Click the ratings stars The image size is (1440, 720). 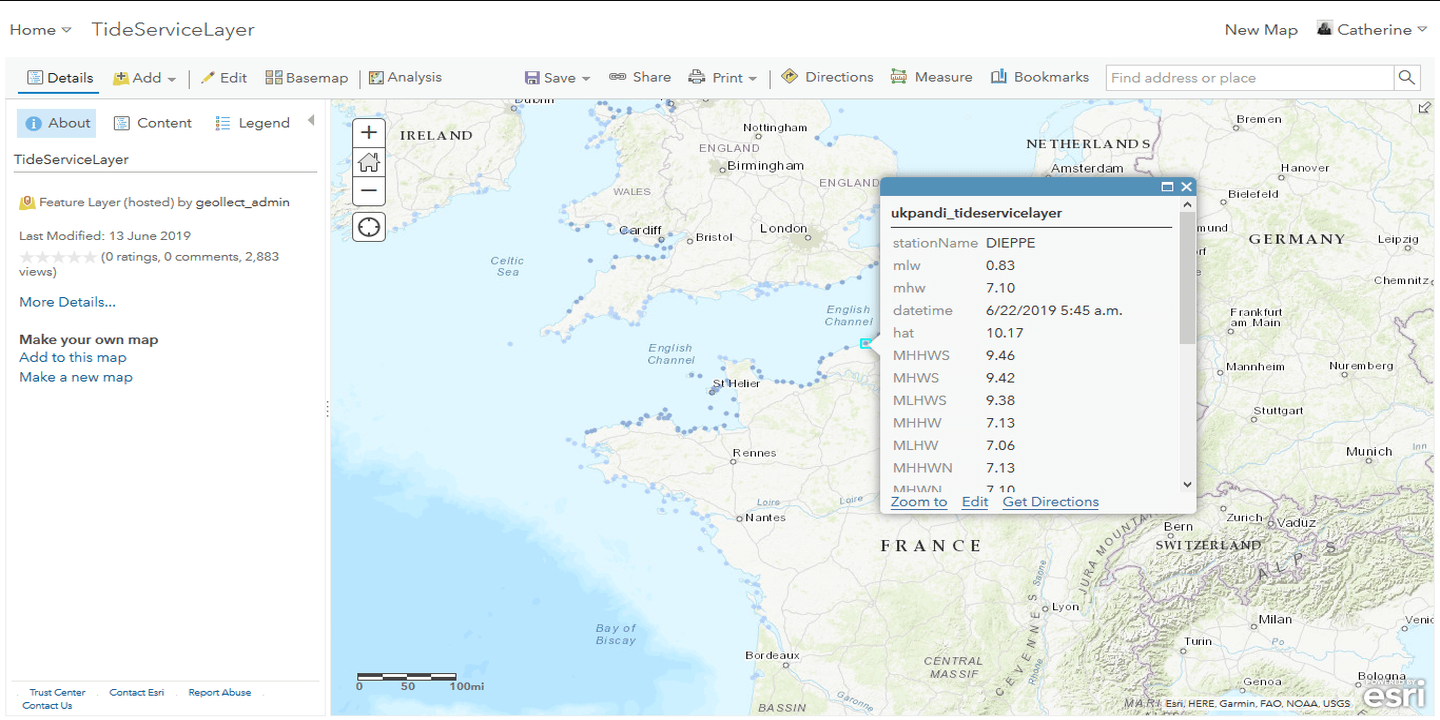pos(58,257)
